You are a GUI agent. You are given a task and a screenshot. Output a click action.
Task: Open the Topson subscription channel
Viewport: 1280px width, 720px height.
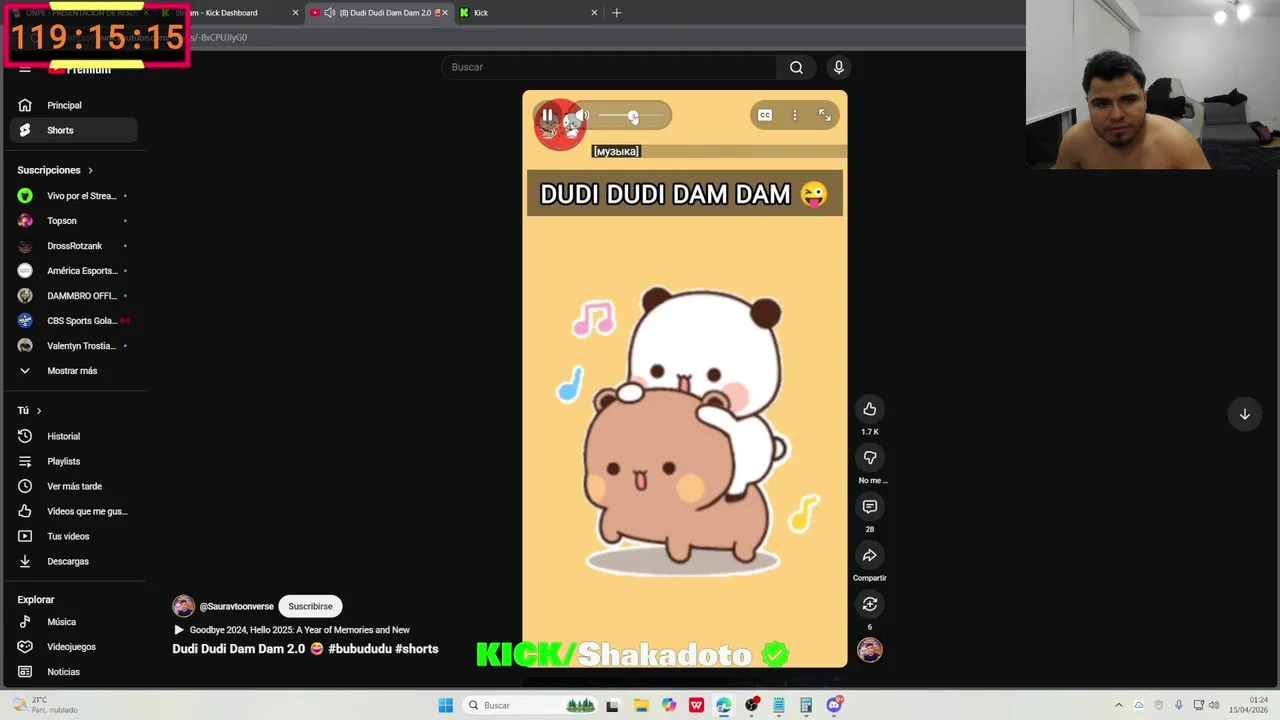coord(74,221)
